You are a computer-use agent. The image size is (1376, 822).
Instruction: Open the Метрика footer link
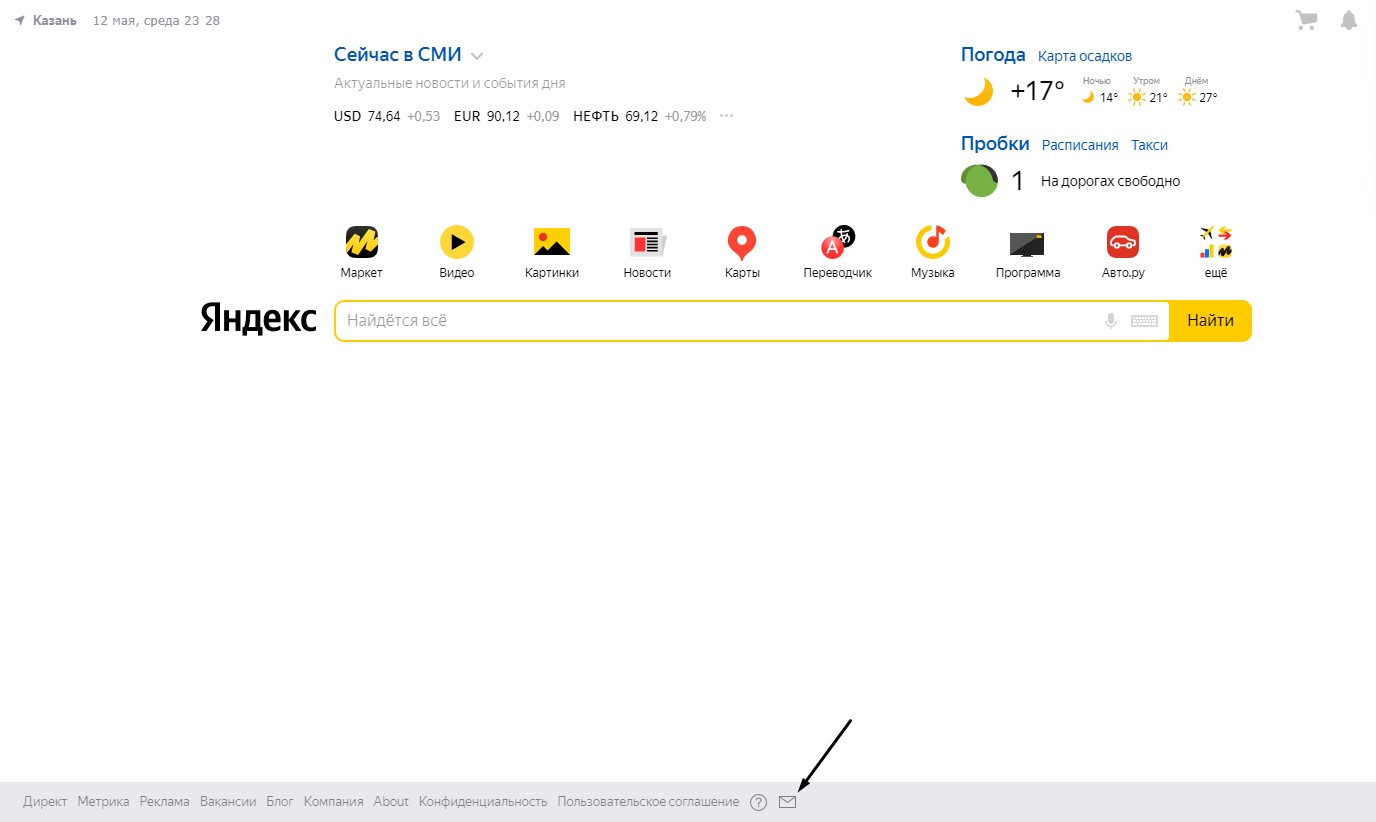click(103, 802)
